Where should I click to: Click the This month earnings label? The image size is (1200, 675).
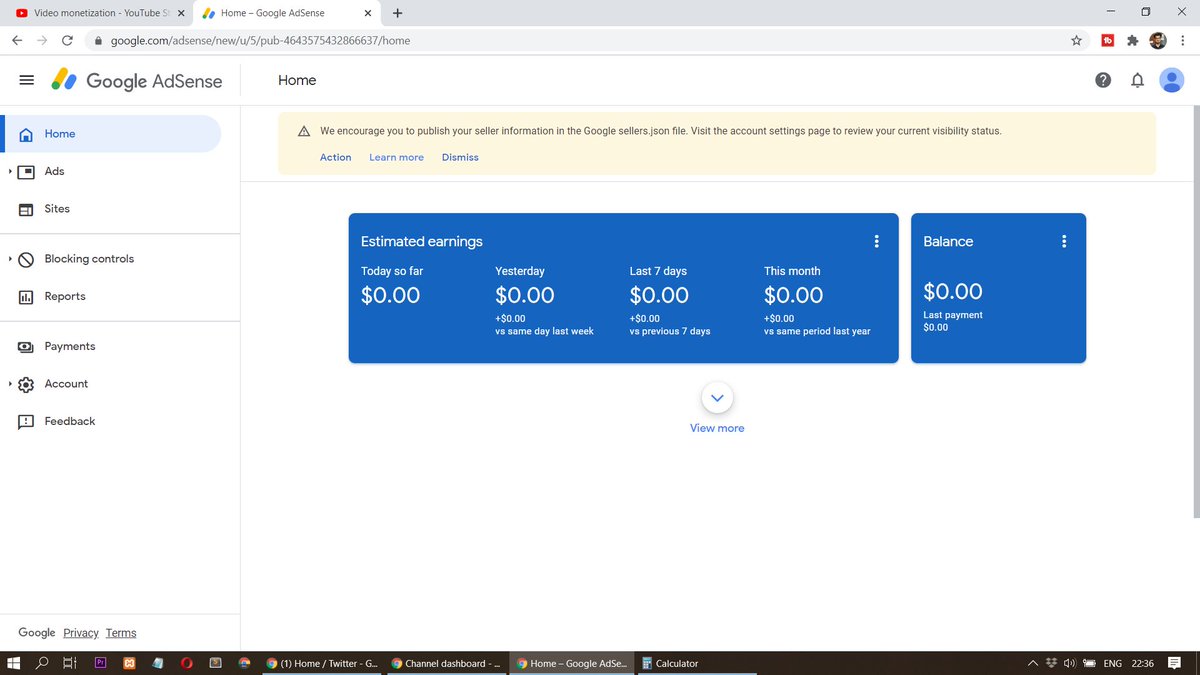pyautogui.click(x=792, y=271)
